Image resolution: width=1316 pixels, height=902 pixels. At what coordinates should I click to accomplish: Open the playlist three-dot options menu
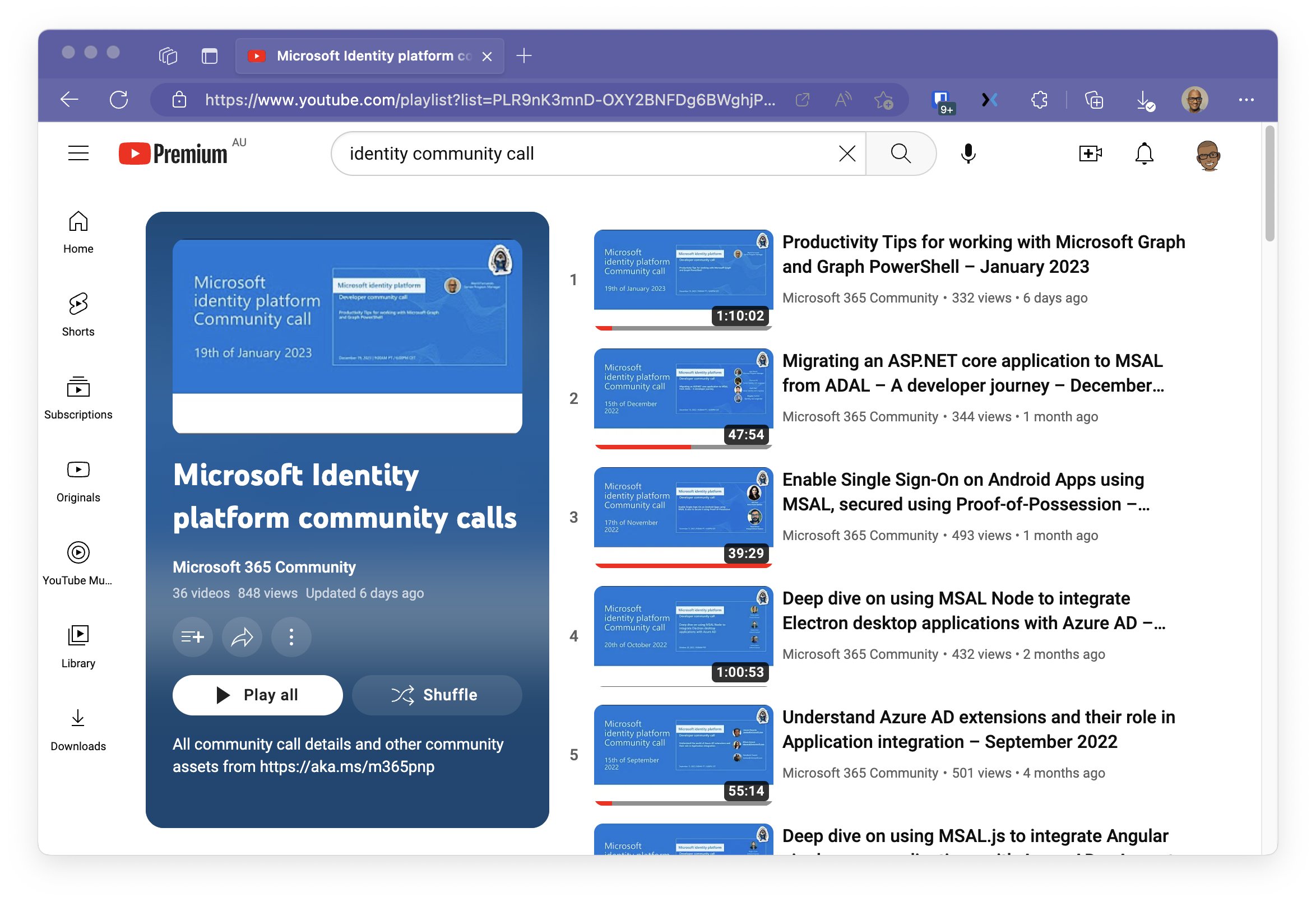[x=291, y=636]
